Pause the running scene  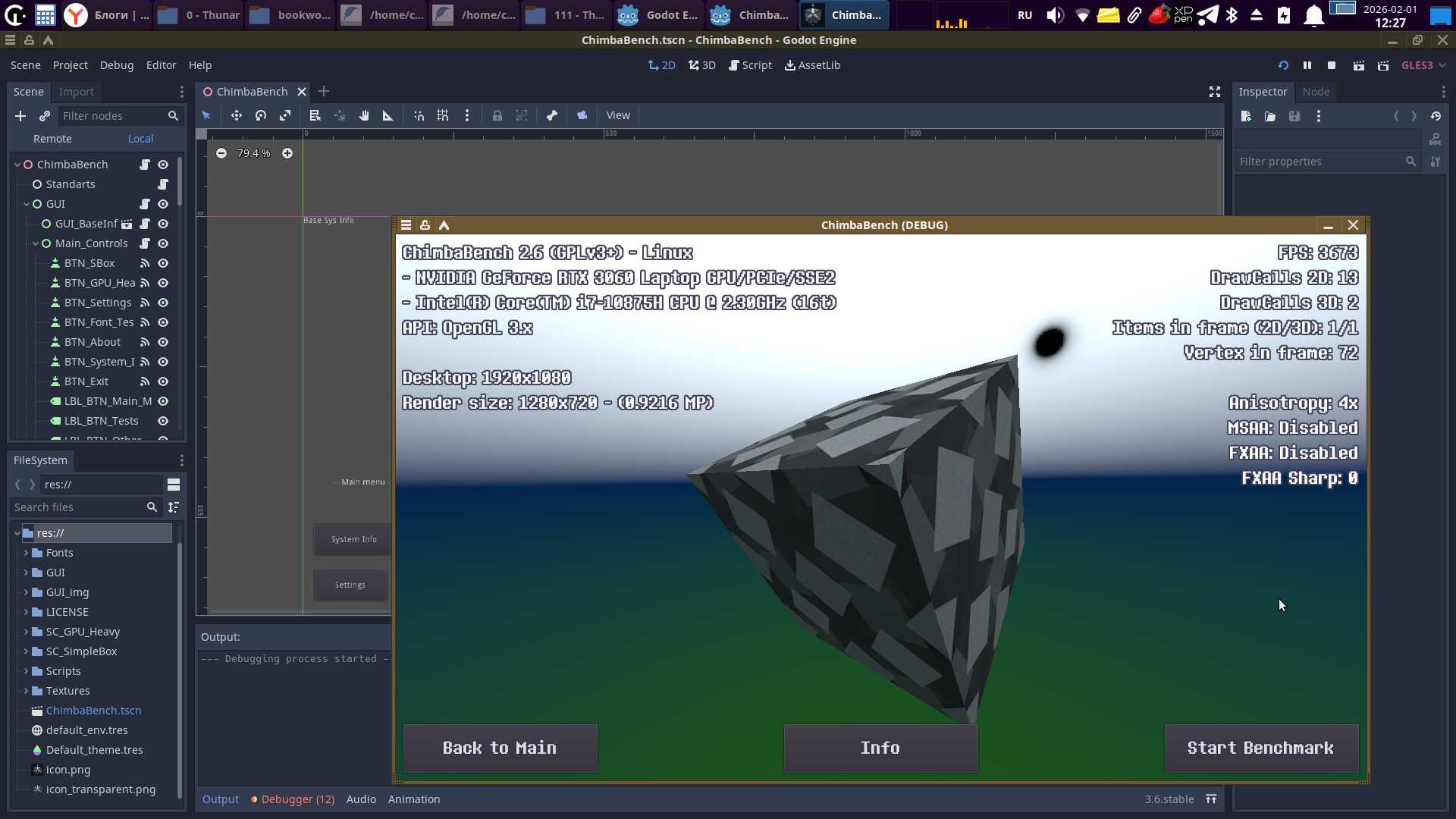[1307, 65]
